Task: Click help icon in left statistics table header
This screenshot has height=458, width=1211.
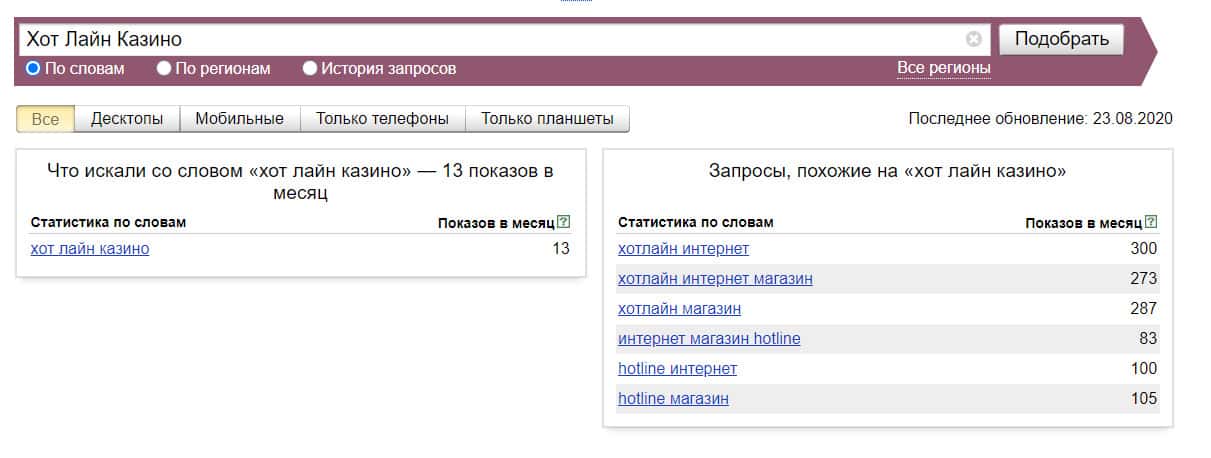Action: point(564,222)
